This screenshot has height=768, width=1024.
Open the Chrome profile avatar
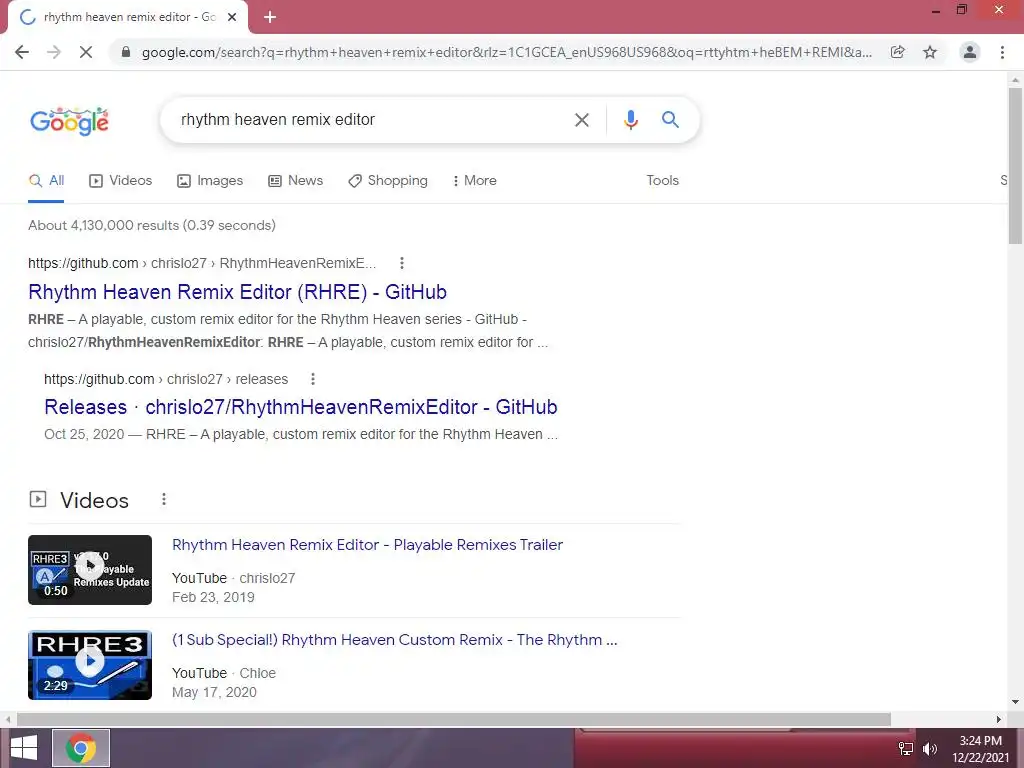point(970,52)
